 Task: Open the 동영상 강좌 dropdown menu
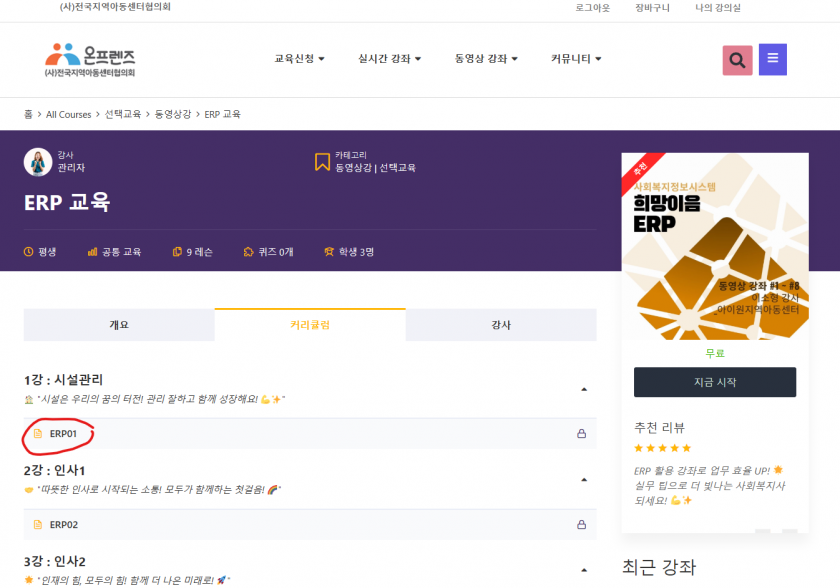coord(486,59)
